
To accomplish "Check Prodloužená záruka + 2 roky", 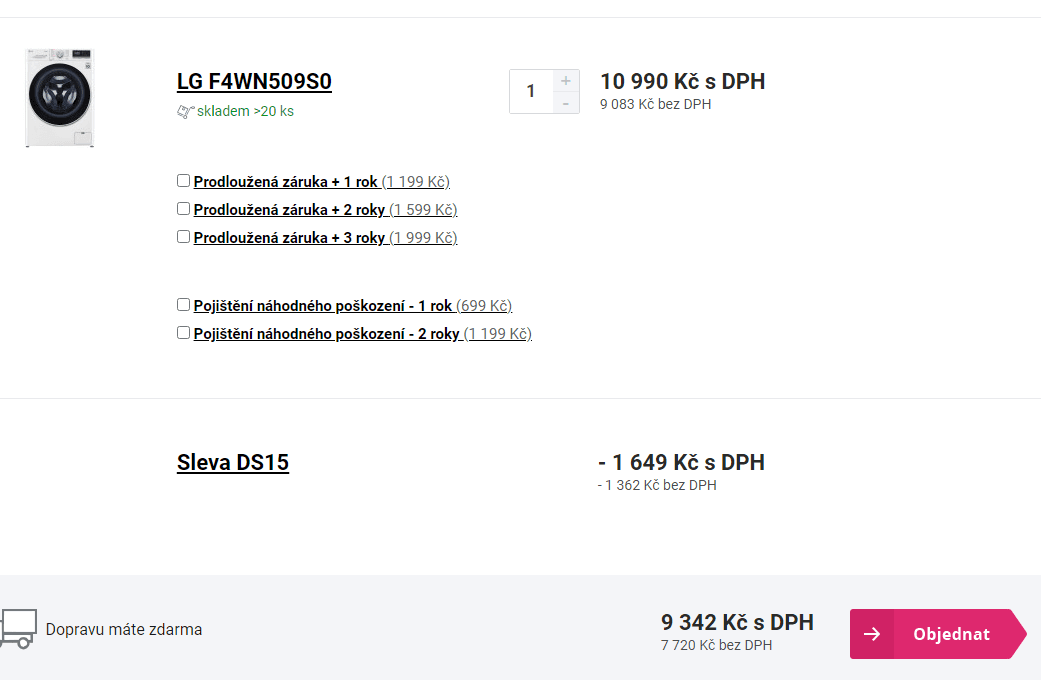I will pos(183,209).
